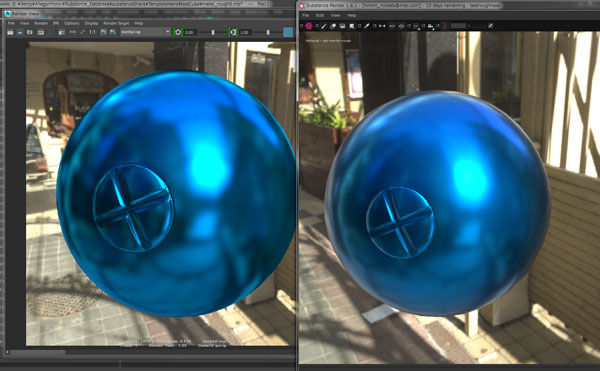Open Help menu in Render View
This screenshot has width=600, height=371.
click(139, 23)
